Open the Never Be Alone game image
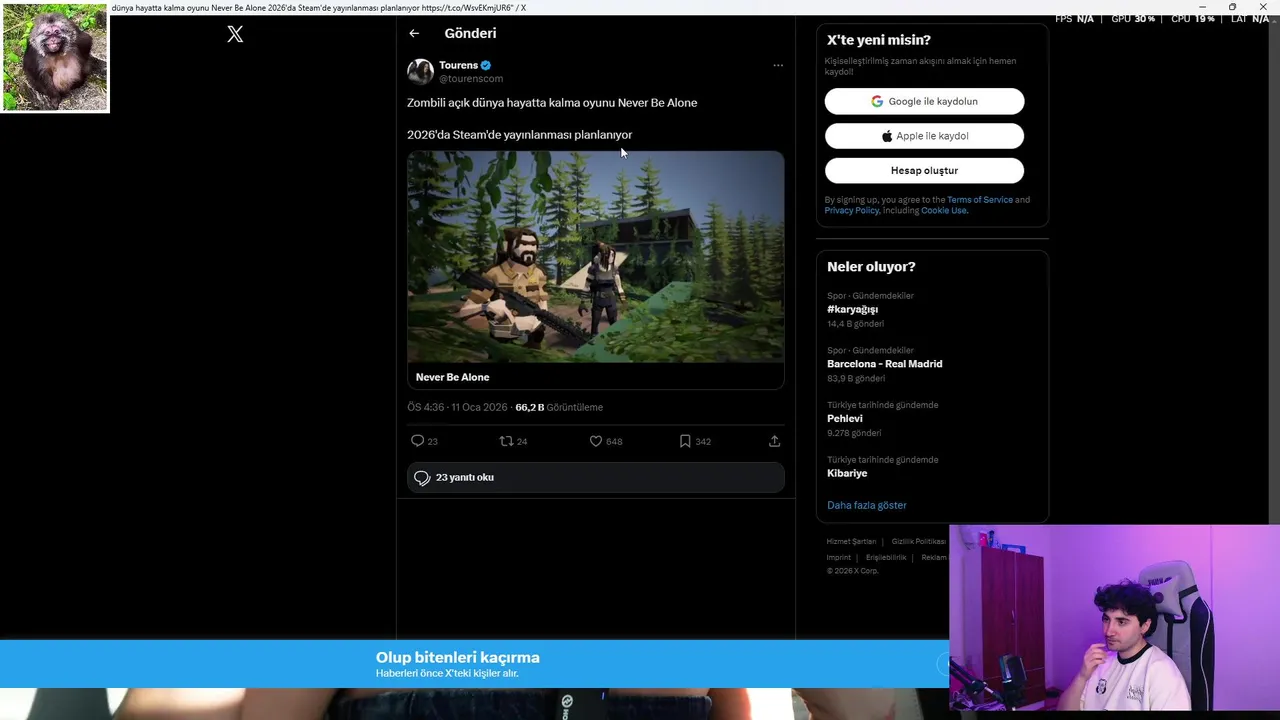 click(x=596, y=257)
